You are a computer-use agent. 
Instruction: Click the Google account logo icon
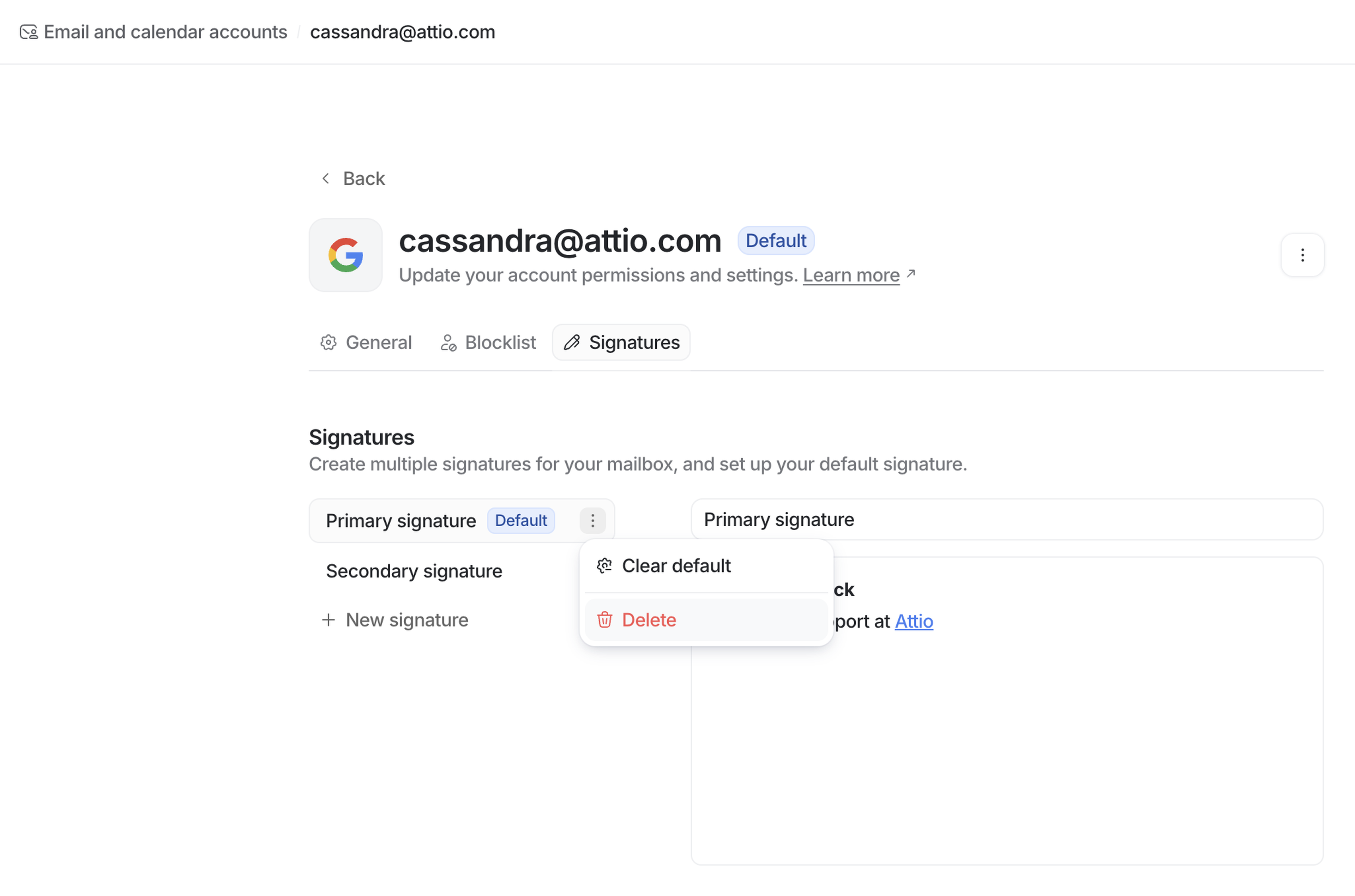(346, 255)
